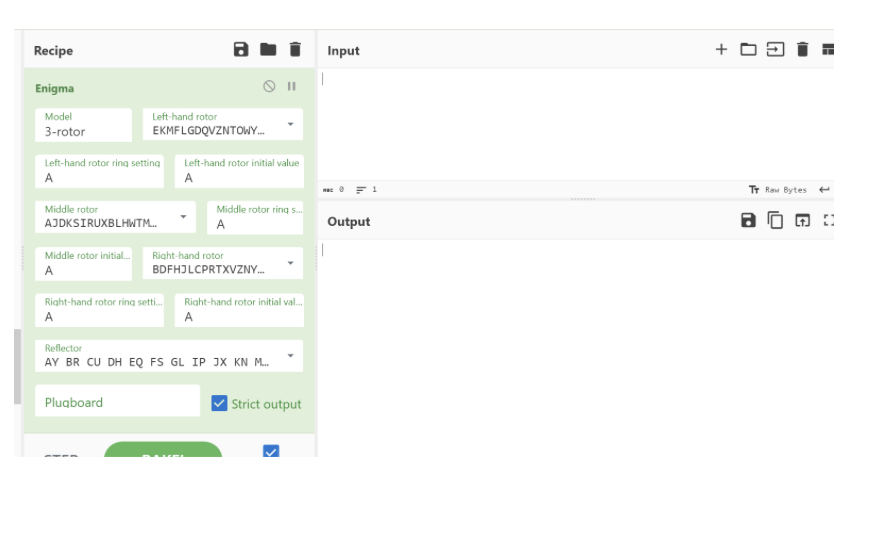Clear the recipe with the trash icon

294,49
